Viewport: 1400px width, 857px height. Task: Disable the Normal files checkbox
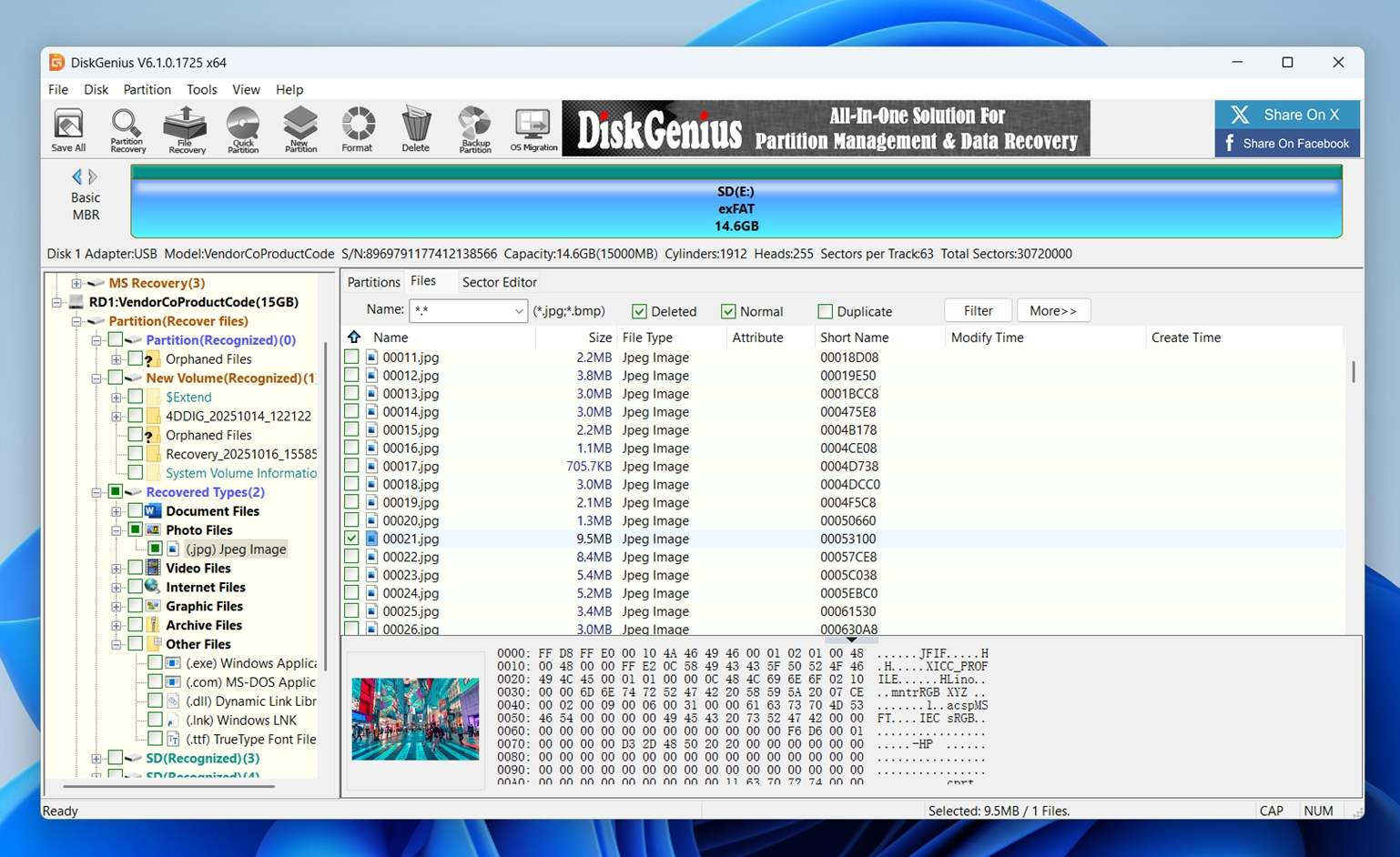[728, 311]
